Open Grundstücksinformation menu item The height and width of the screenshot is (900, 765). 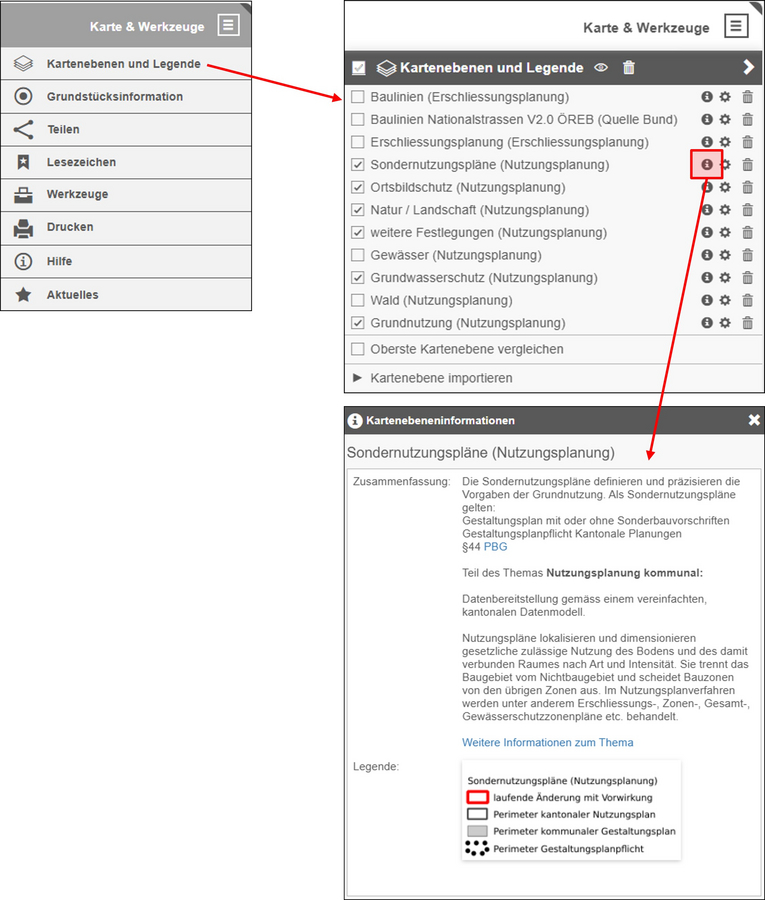(x=126, y=96)
